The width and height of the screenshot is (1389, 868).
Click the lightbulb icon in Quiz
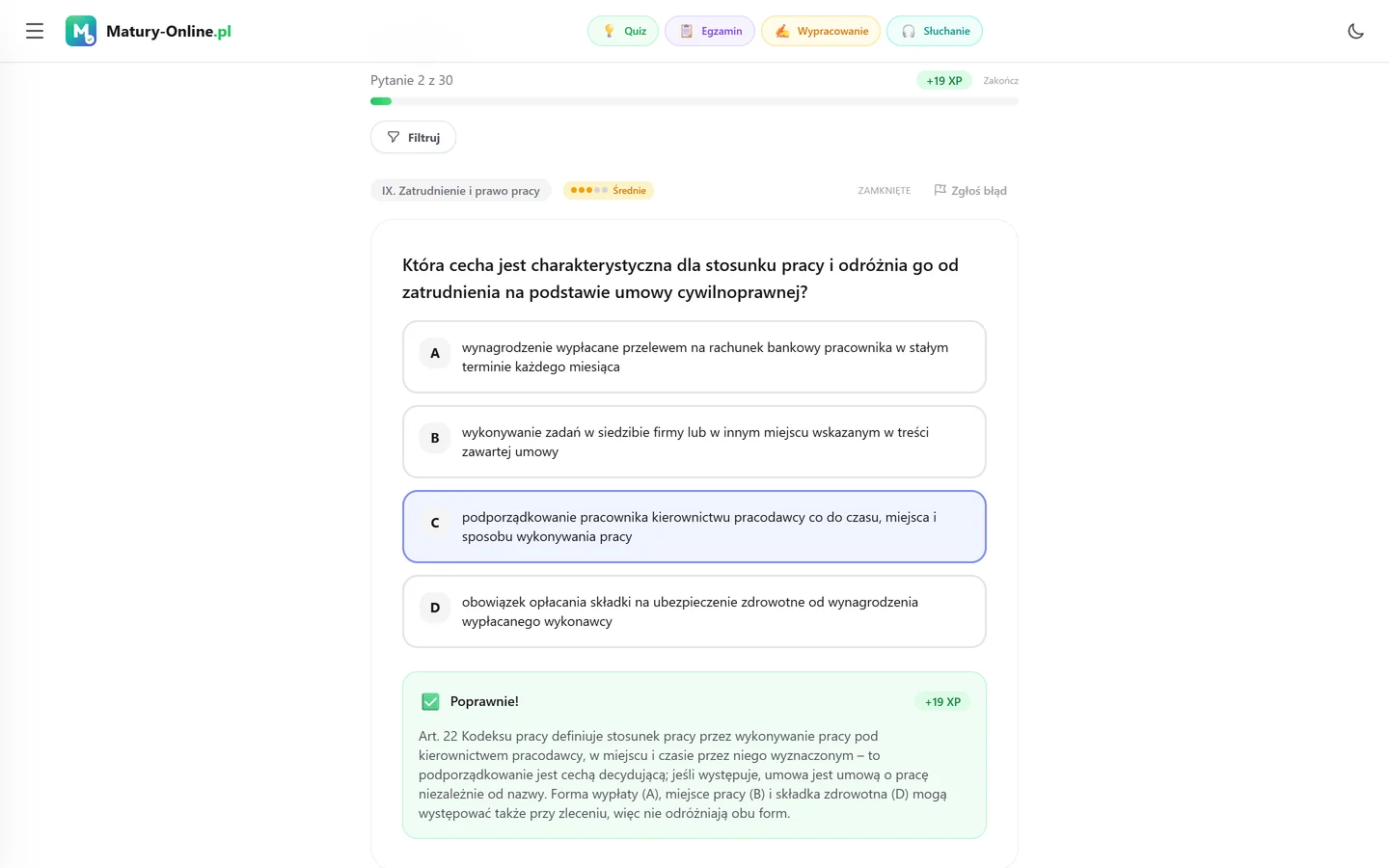click(x=609, y=31)
